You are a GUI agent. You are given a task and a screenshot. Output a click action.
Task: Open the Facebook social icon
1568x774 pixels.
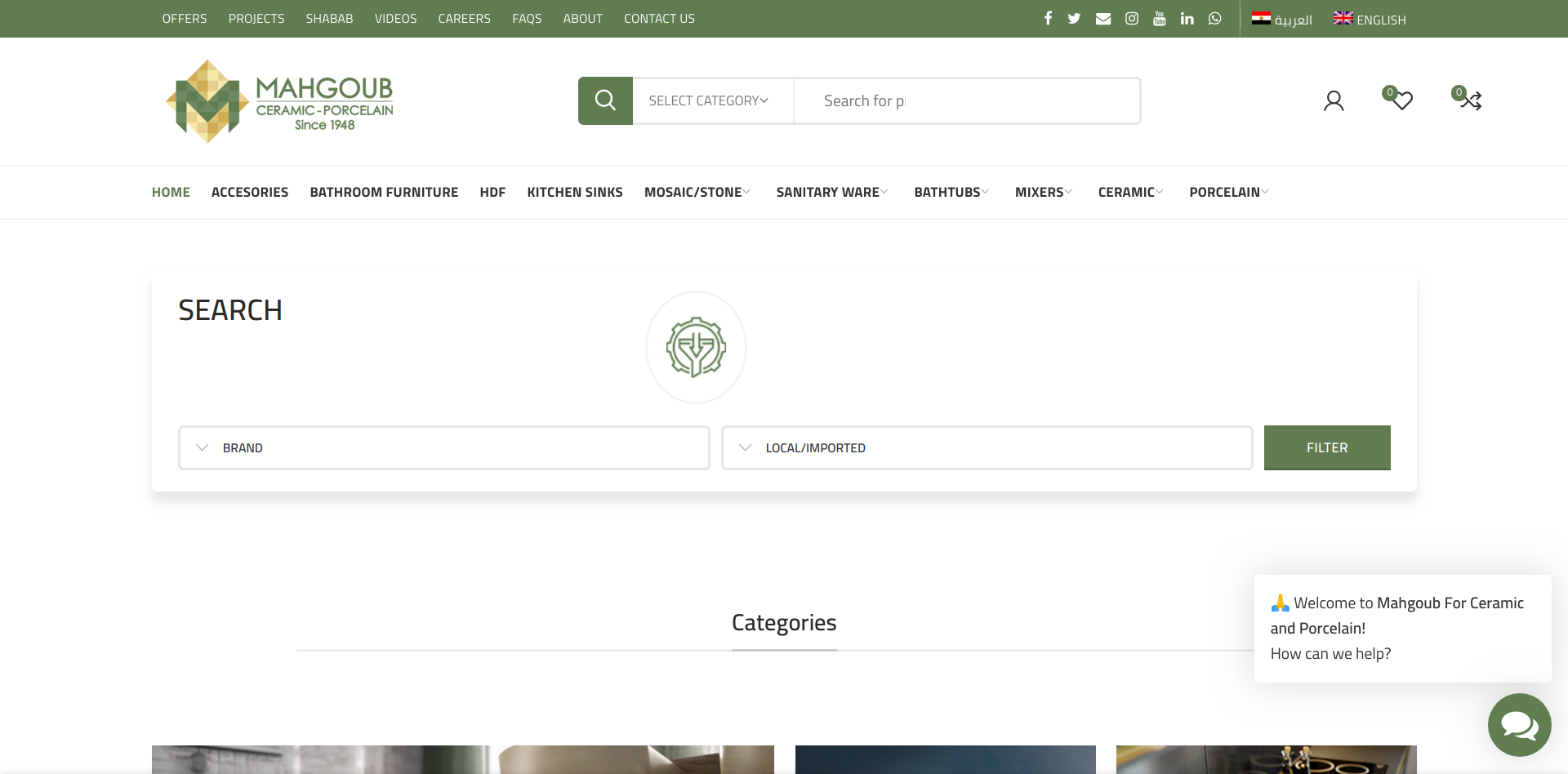pos(1048,18)
